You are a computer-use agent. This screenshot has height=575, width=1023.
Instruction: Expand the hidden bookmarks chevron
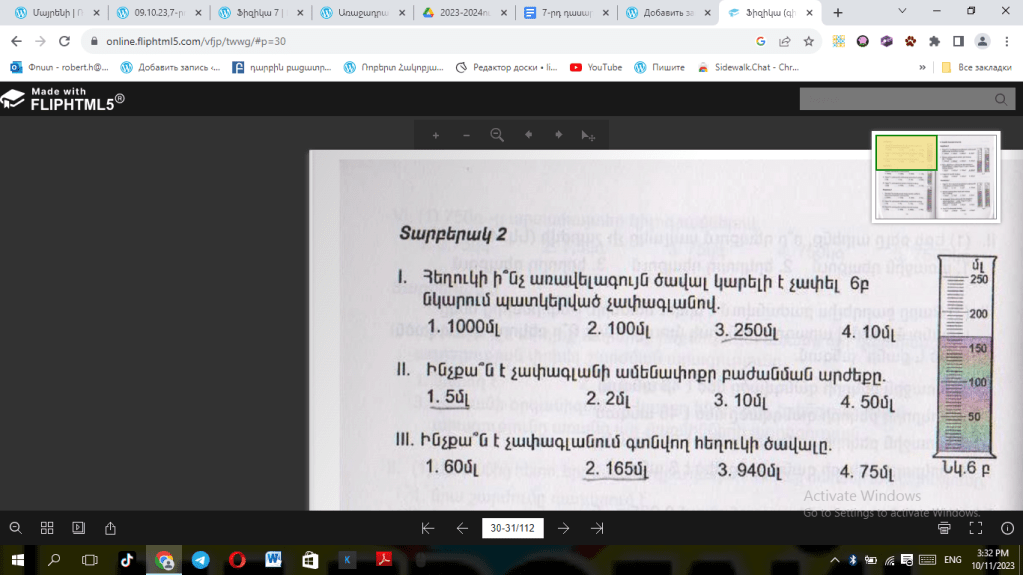(922, 67)
